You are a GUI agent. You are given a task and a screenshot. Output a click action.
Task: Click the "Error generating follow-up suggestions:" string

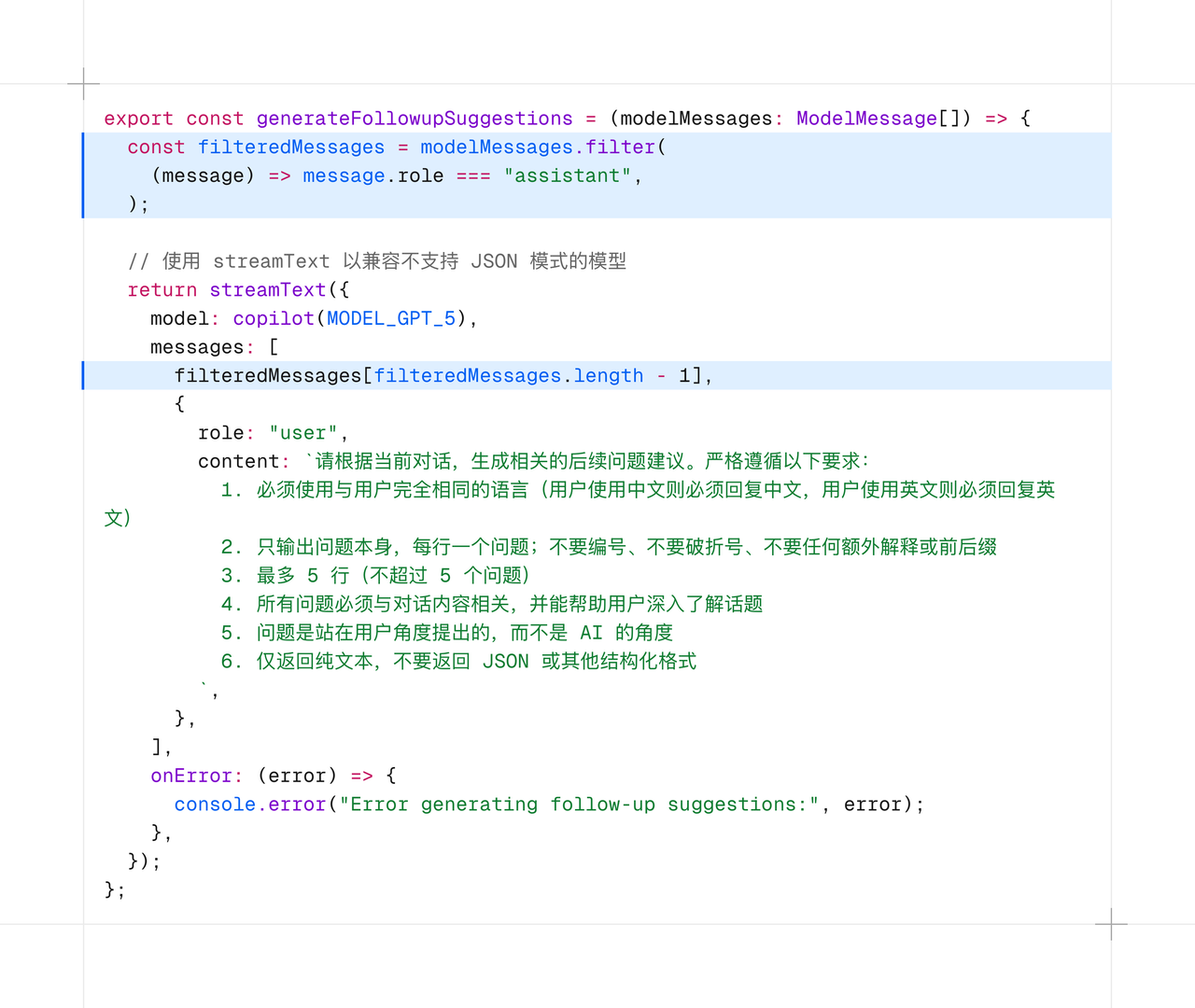coord(579,805)
